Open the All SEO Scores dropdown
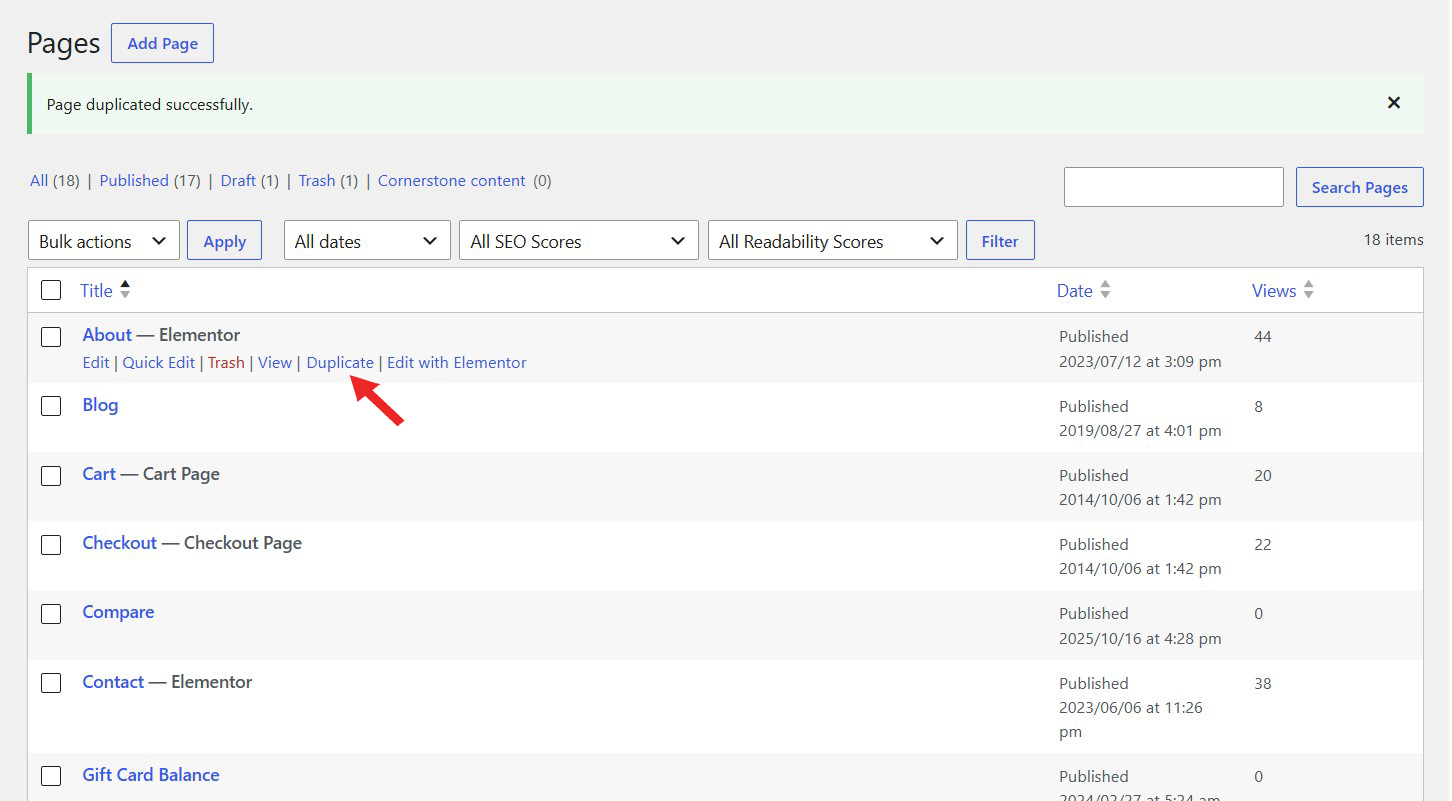Image resolution: width=1452 pixels, height=801 pixels. tap(579, 241)
